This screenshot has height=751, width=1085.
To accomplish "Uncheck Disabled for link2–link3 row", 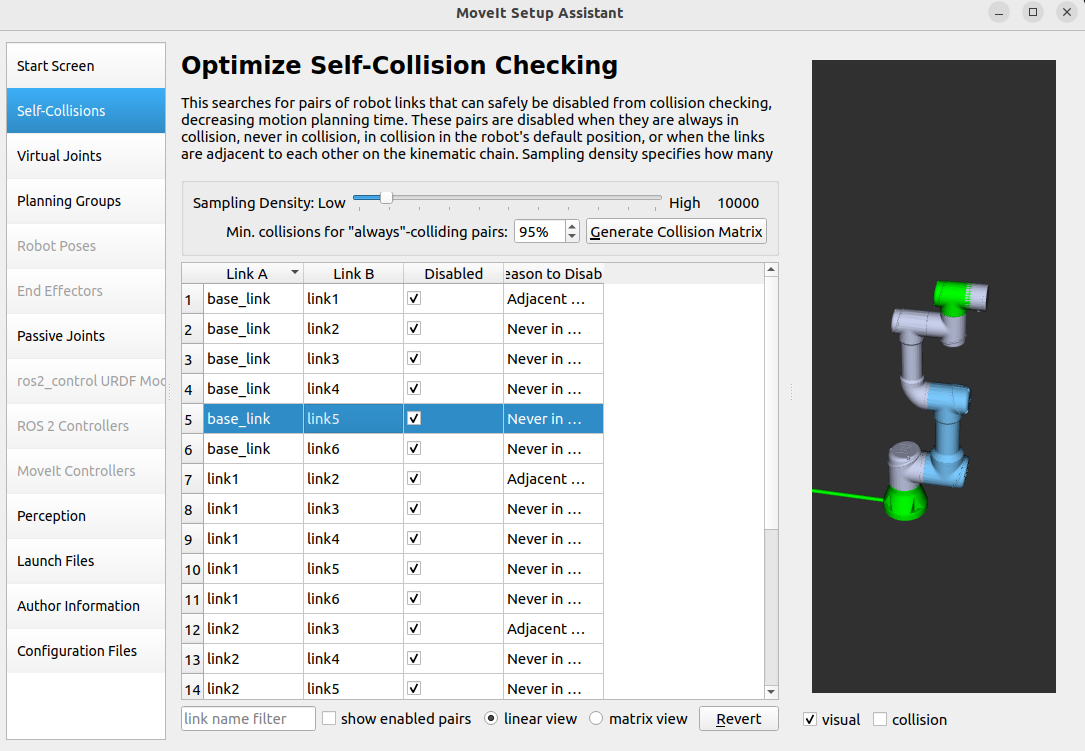I will (414, 628).
